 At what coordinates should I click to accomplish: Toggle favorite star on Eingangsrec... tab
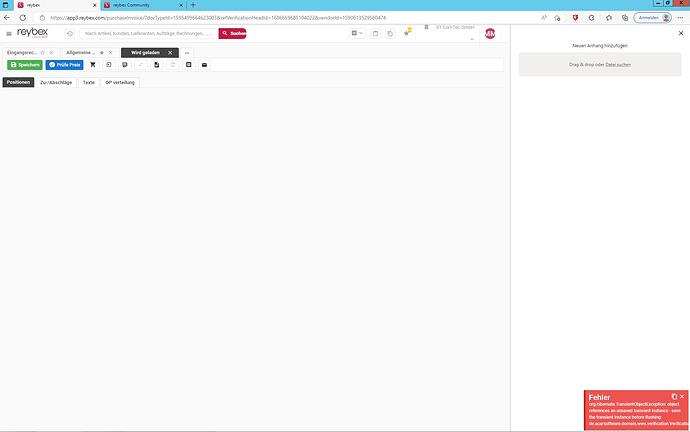[43, 53]
